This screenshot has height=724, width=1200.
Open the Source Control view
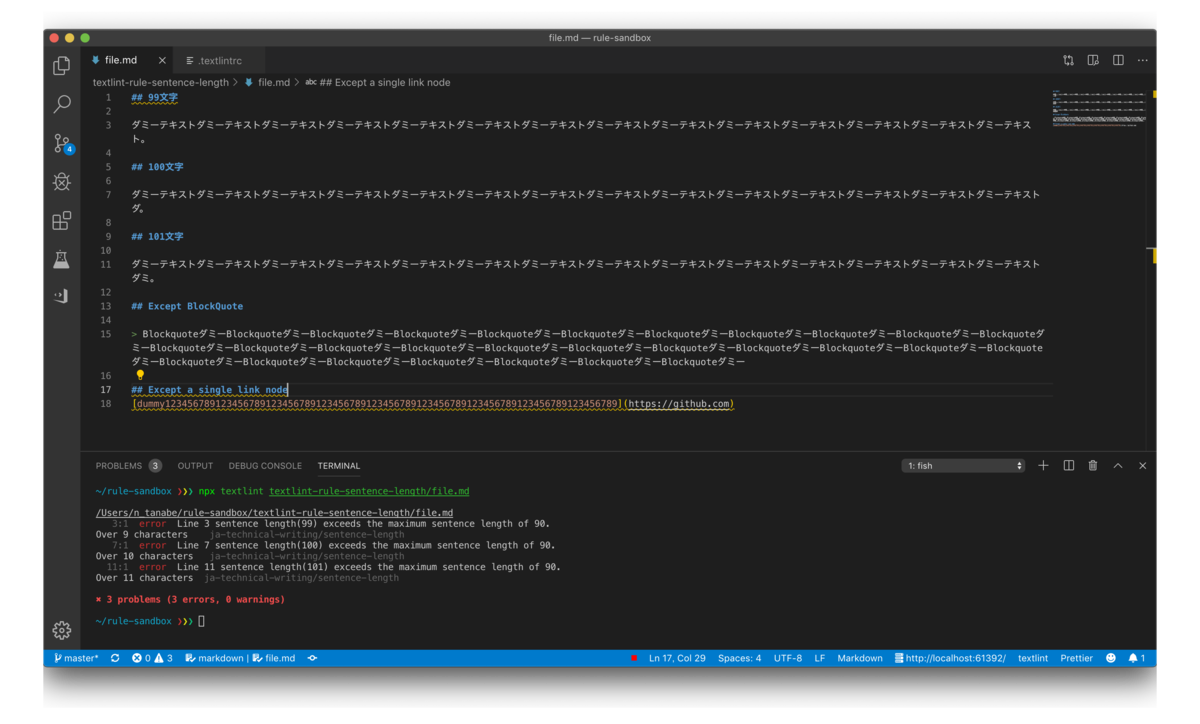point(62,143)
